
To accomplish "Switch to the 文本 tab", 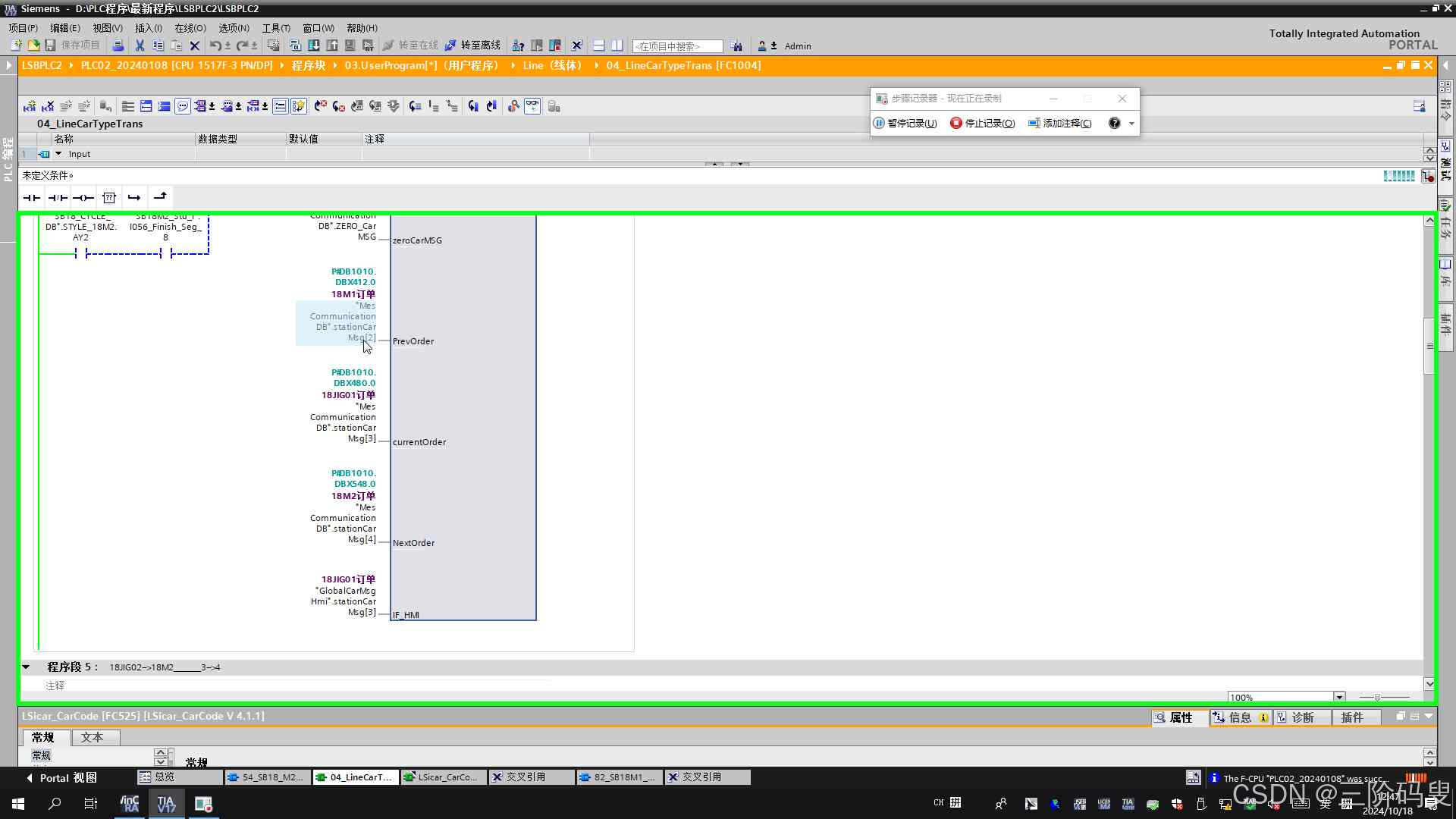I will coord(92,737).
